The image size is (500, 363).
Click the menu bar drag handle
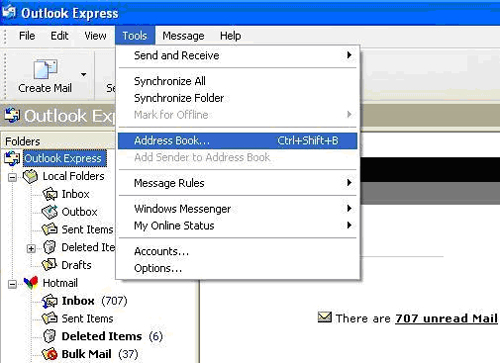[5, 36]
